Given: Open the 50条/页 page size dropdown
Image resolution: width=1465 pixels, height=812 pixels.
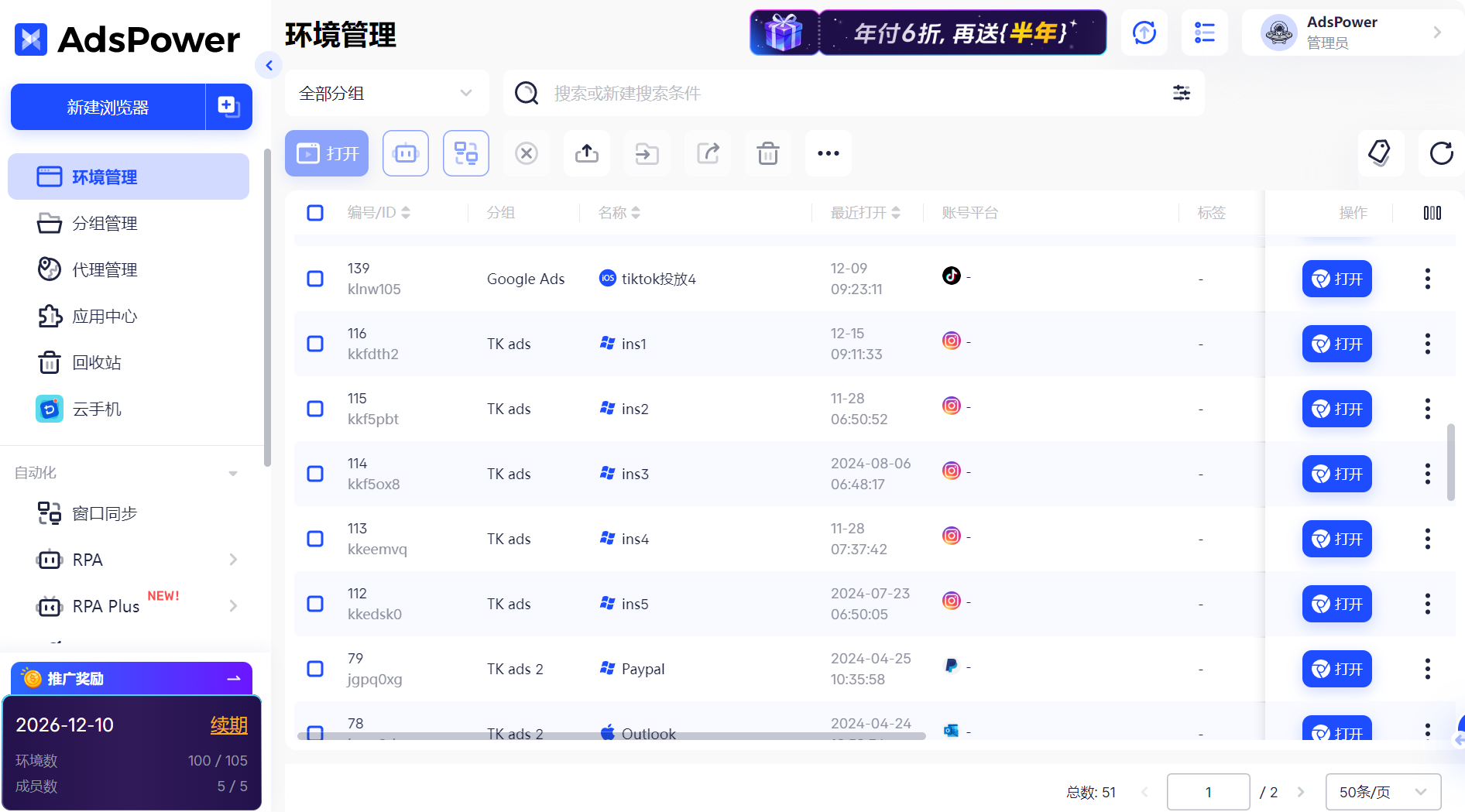Looking at the screenshot, I should coord(1383,792).
